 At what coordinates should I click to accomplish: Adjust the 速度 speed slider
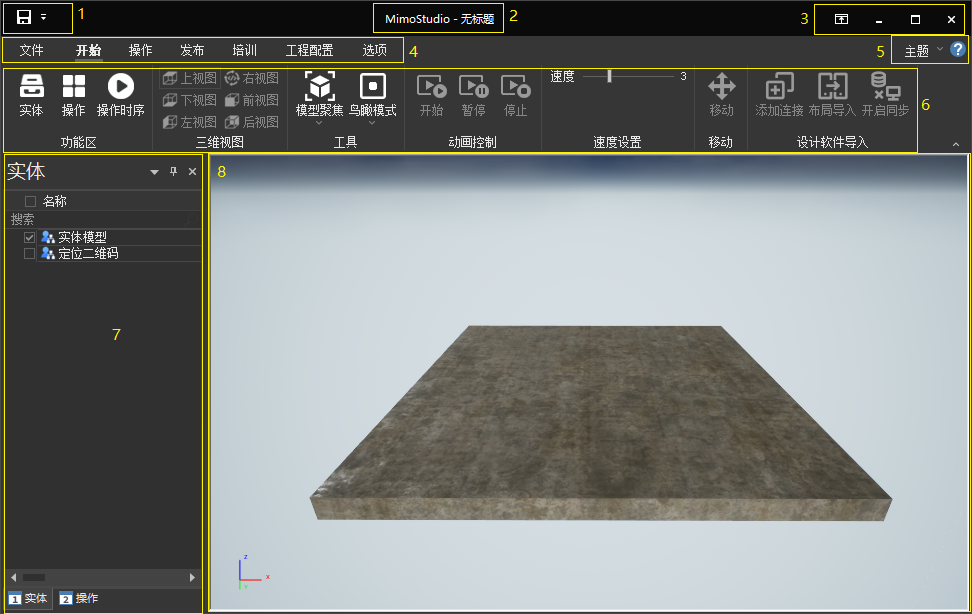609,76
